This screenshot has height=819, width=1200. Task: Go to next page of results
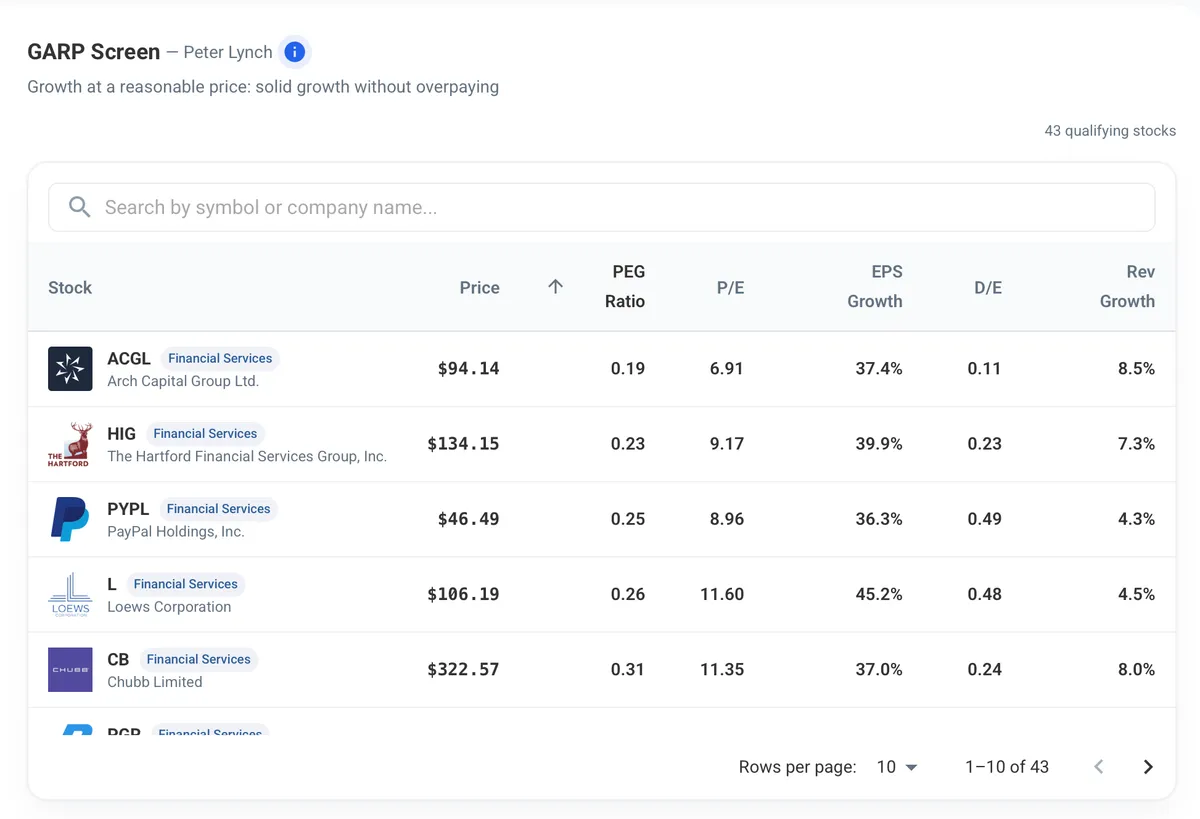pos(1148,767)
